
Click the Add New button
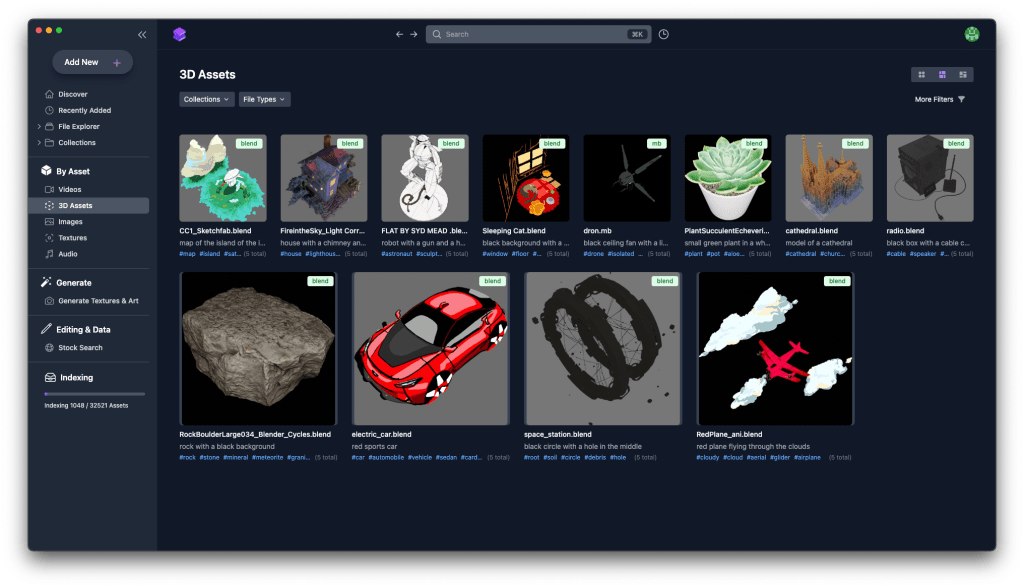[x=91, y=61]
